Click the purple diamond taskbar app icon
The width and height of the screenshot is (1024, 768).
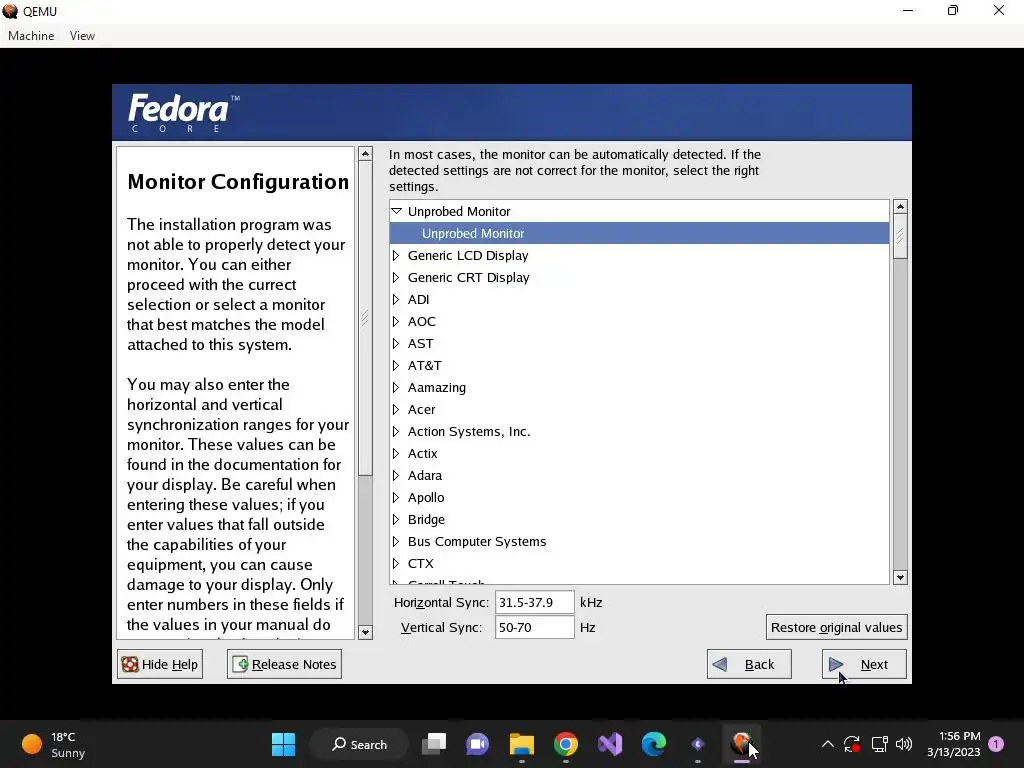click(x=697, y=744)
